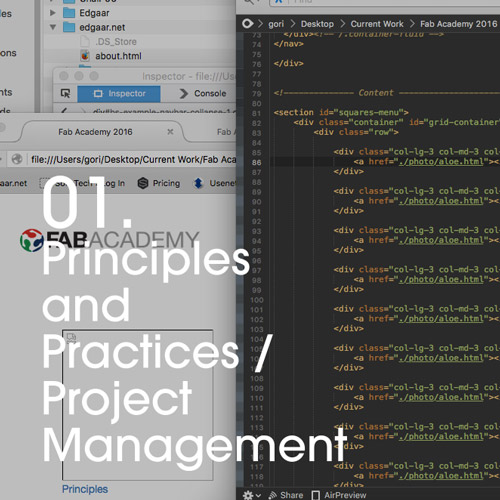
Task: Click the browser address bar showing file:///Users/gori
Action: coord(133,160)
